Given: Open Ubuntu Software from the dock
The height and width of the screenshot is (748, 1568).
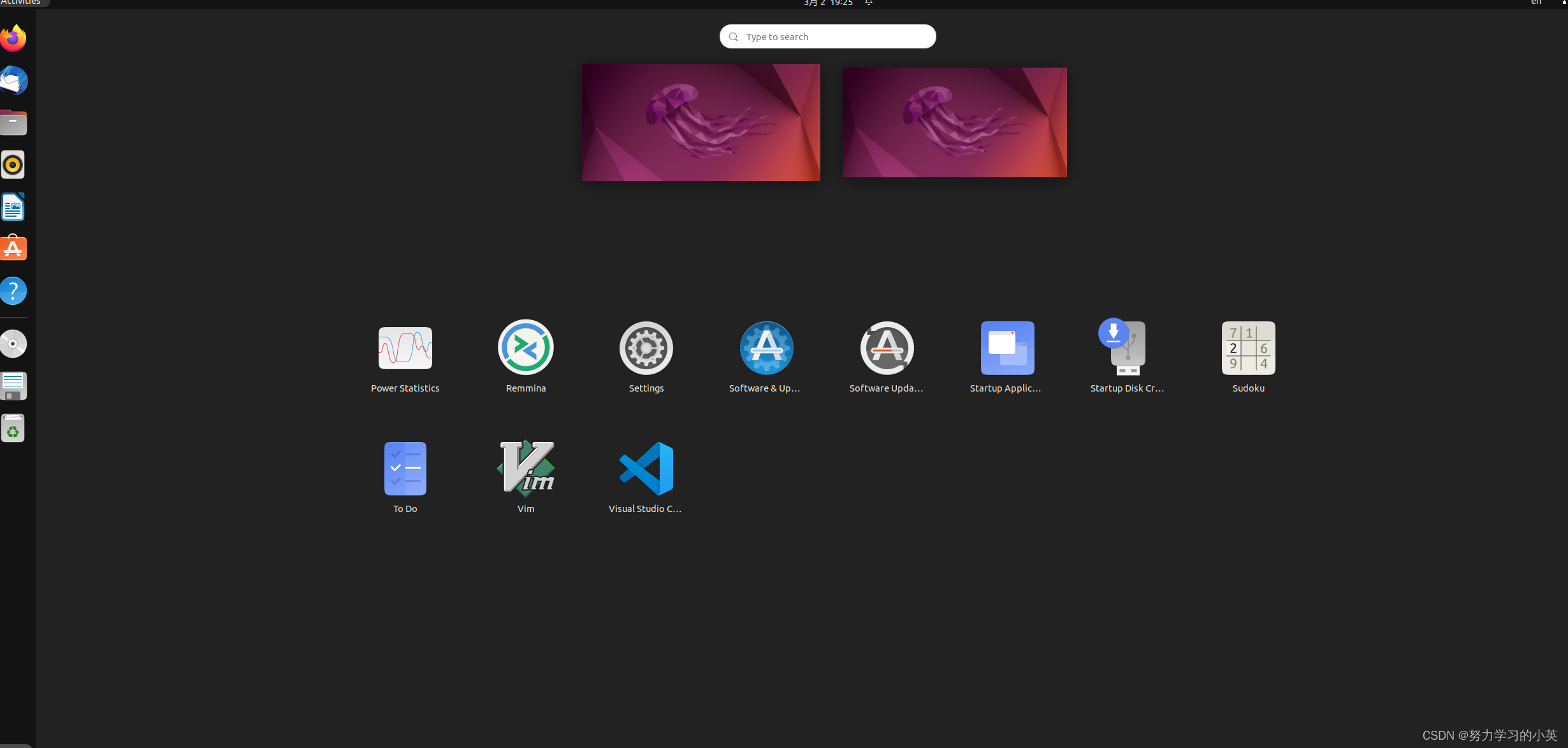Looking at the screenshot, I should (13, 249).
